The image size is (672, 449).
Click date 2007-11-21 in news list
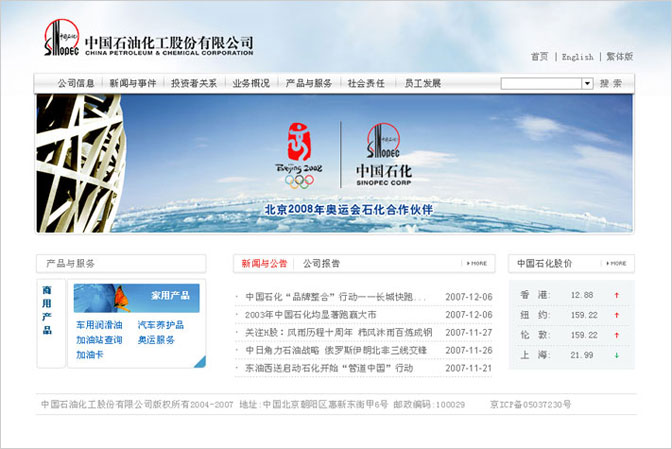coord(469,368)
